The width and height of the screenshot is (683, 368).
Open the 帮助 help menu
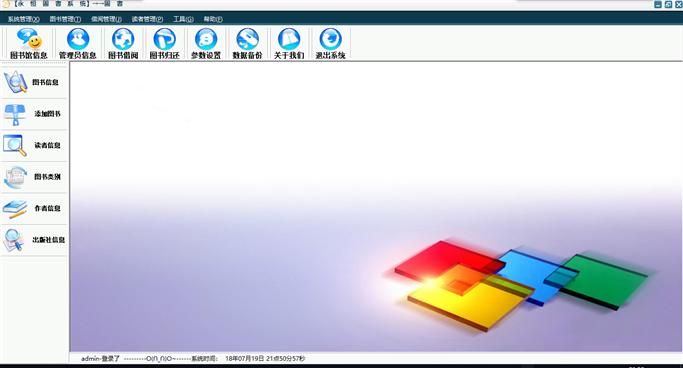[213, 19]
